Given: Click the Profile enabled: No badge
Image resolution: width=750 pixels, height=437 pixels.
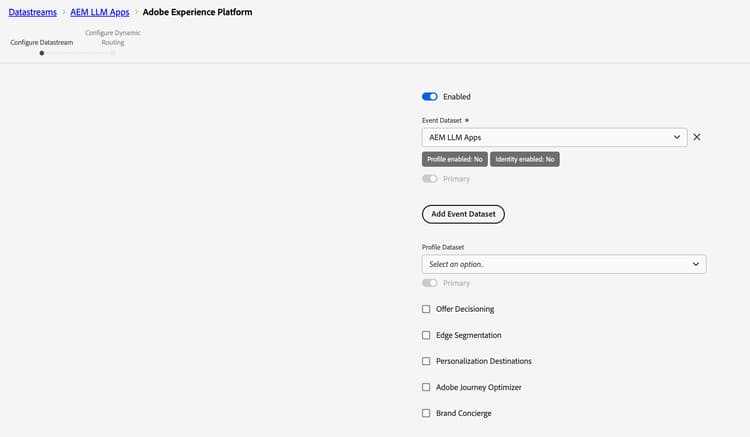Looking at the screenshot, I should [x=455, y=159].
